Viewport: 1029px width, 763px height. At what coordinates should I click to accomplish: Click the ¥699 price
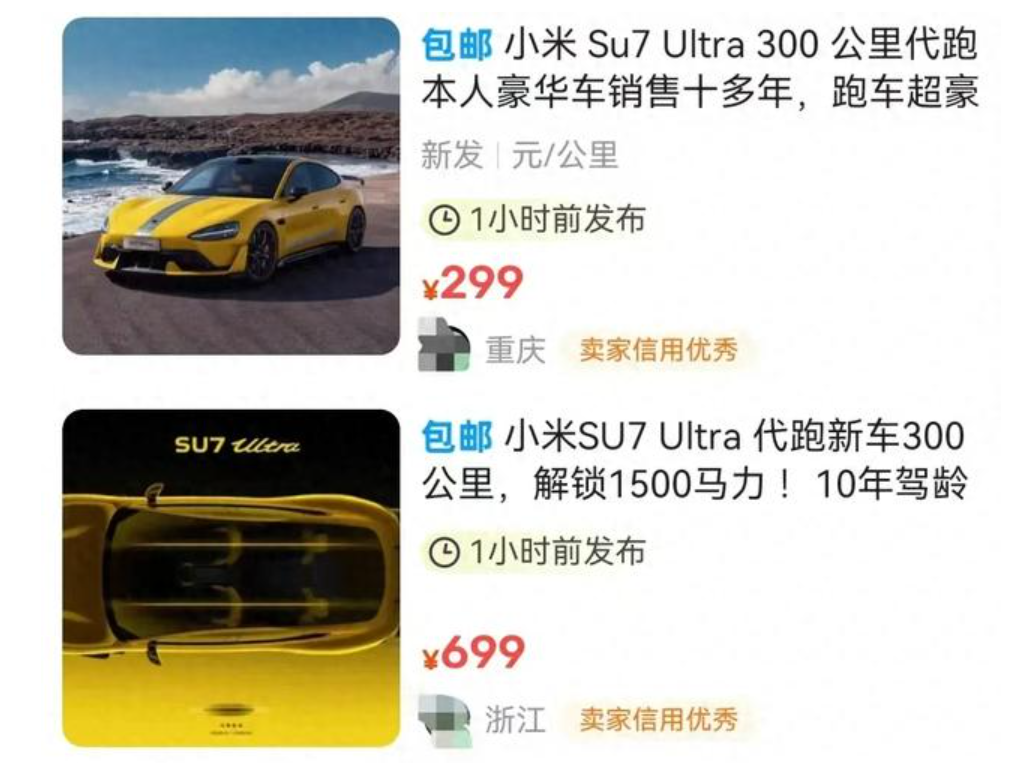pos(473,652)
